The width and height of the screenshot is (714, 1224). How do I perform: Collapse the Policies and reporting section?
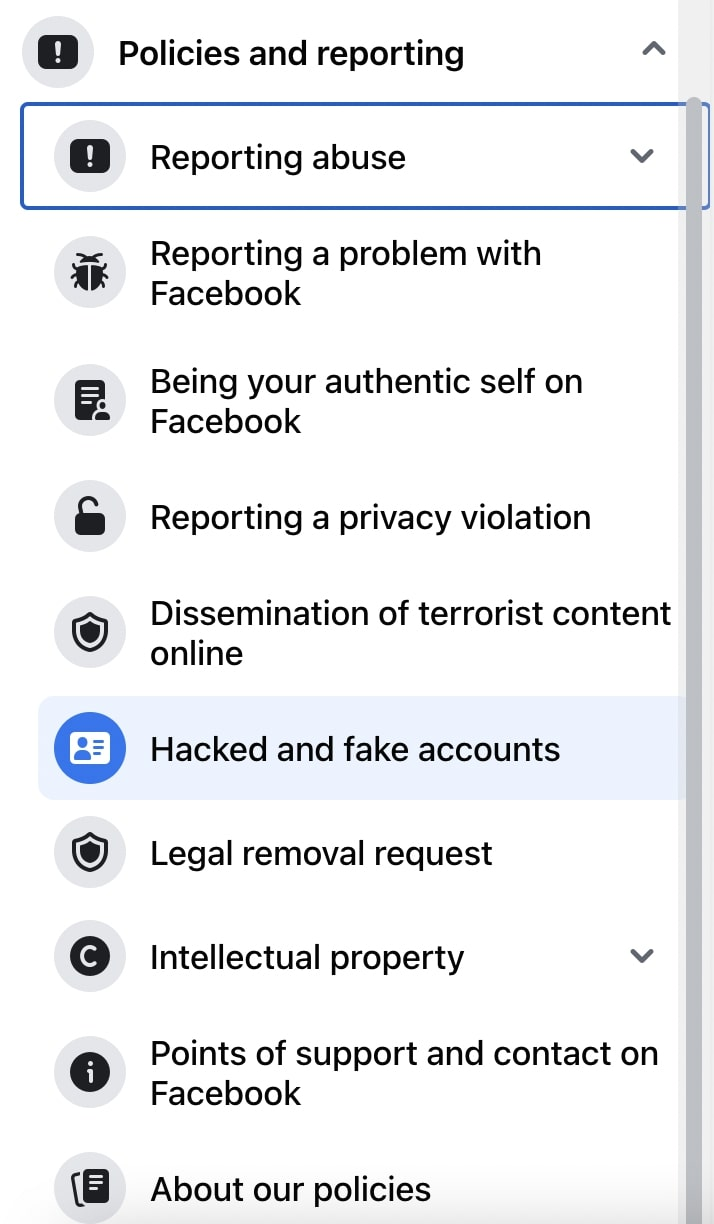[653, 47]
